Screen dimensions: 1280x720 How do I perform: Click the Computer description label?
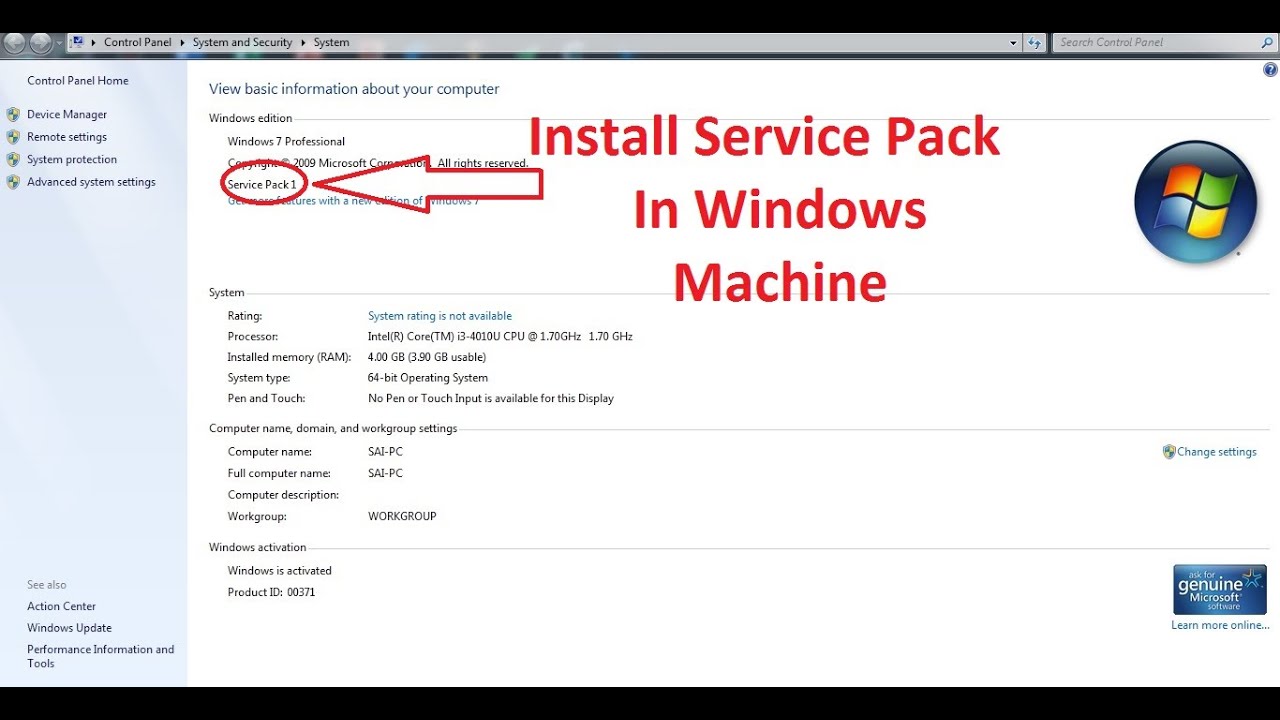(284, 495)
